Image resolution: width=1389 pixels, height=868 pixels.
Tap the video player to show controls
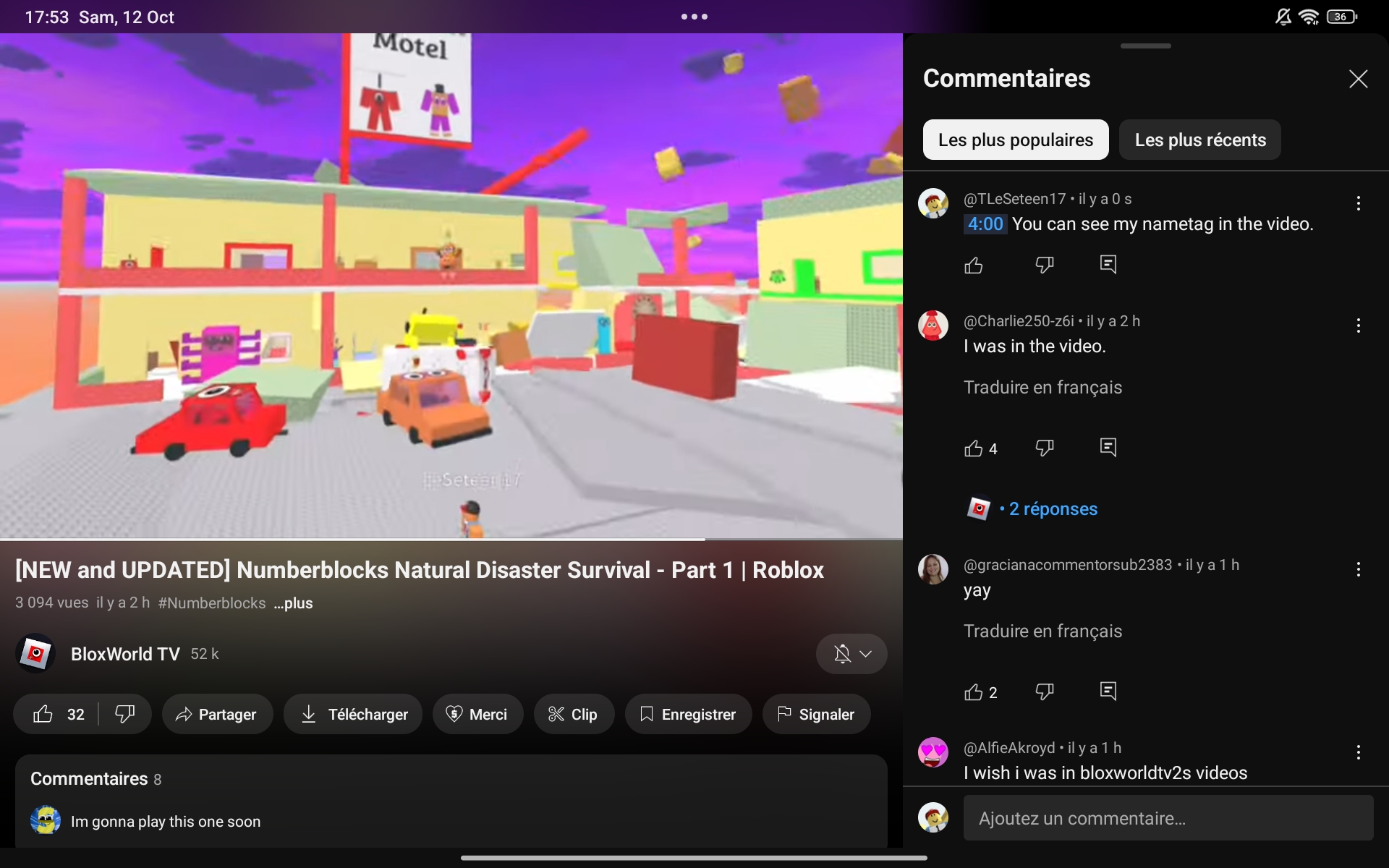(x=451, y=286)
